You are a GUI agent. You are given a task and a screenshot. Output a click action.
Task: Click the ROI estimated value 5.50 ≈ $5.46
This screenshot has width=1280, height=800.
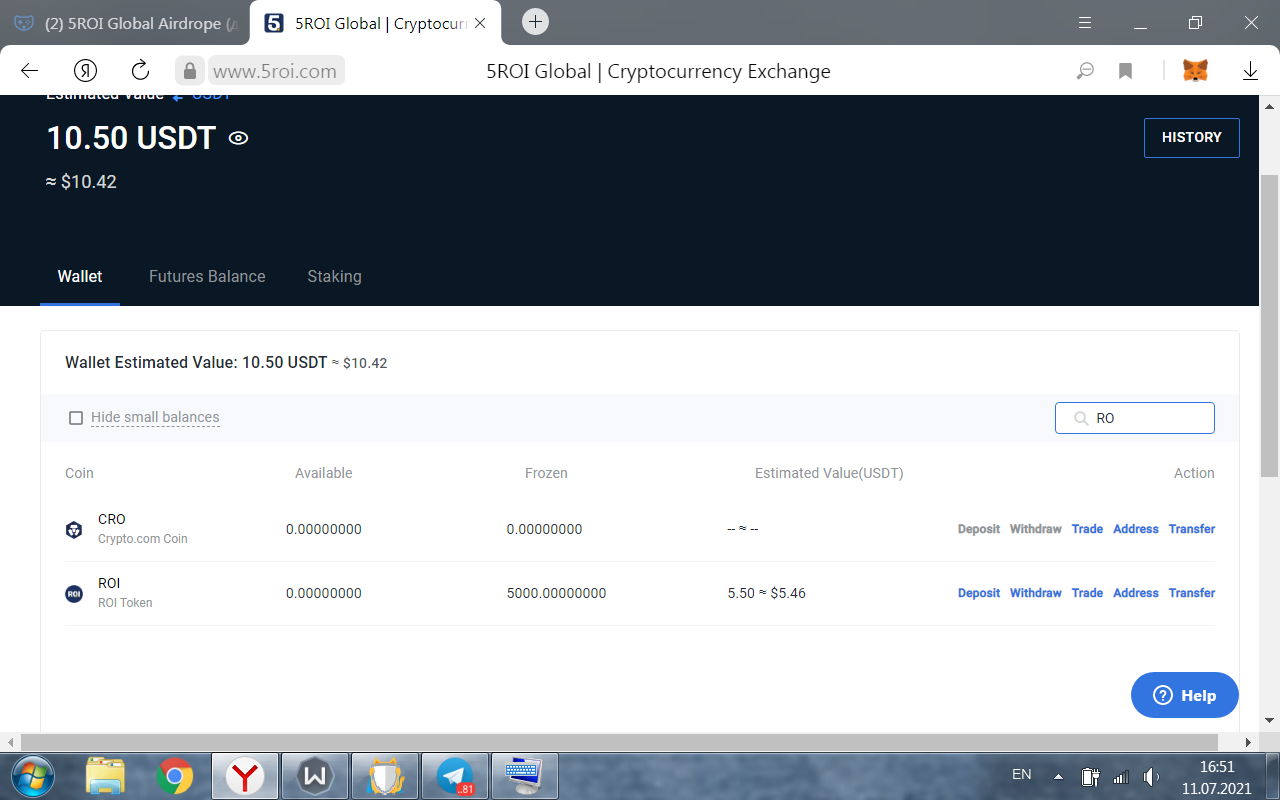coord(766,593)
